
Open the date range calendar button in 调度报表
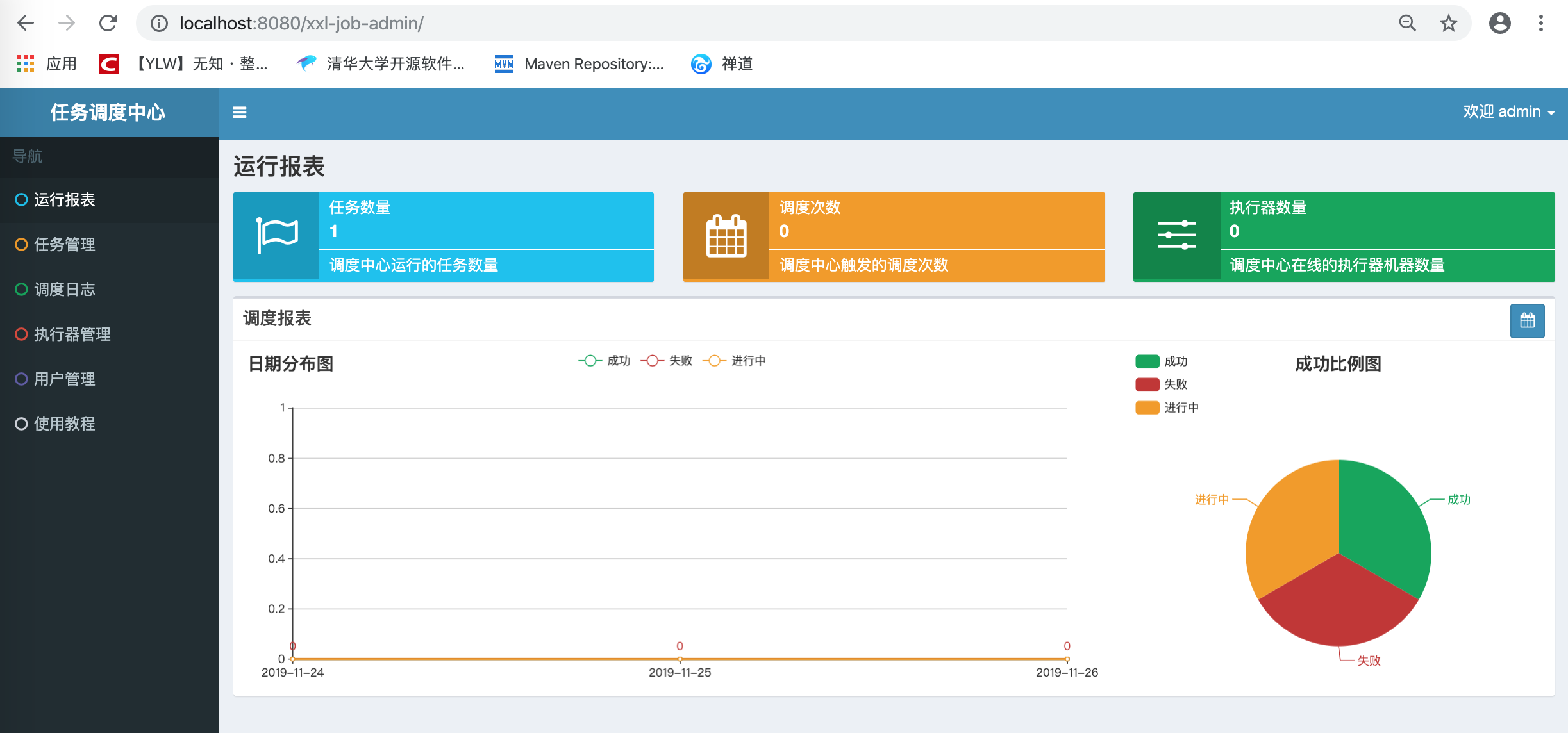pos(1528,320)
